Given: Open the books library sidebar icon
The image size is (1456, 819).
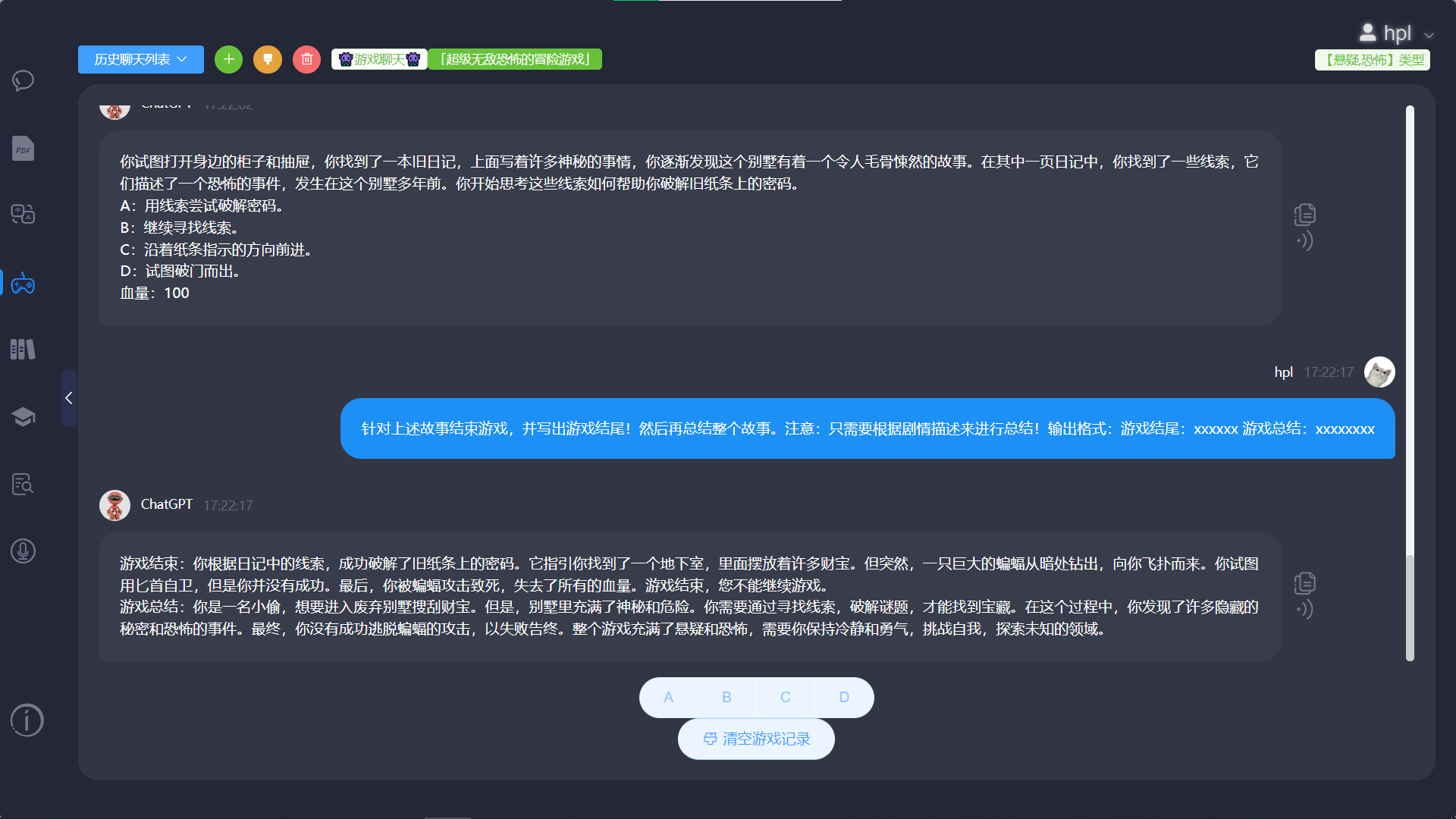Looking at the screenshot, I should (x=23, y=350).
